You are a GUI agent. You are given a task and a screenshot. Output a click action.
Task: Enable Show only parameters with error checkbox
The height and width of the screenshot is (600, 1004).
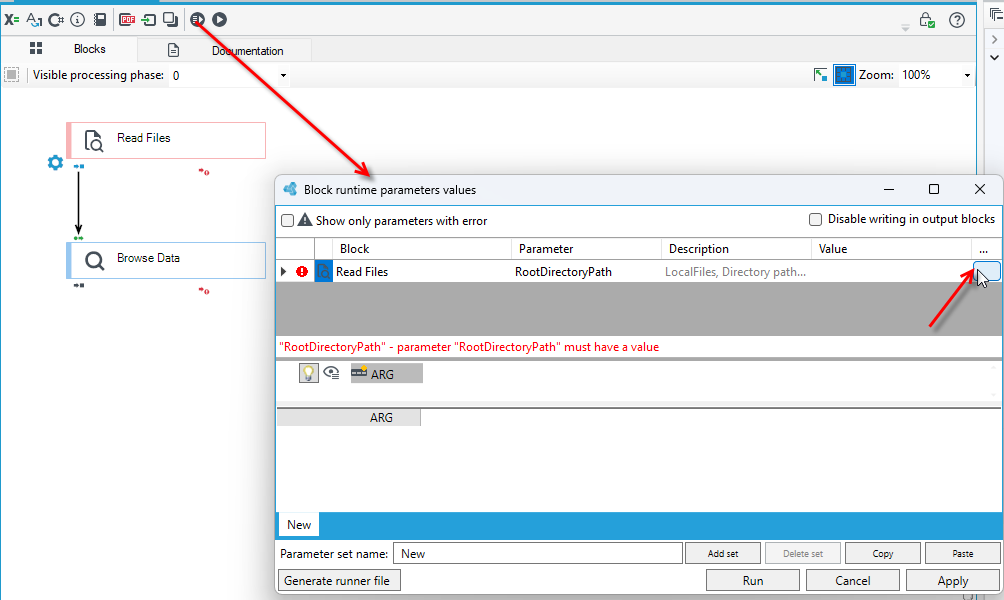click(x=287, y=221)
